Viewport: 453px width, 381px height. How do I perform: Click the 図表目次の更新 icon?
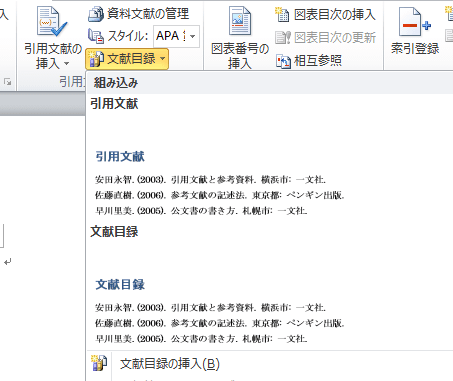[x=283, y=37]
